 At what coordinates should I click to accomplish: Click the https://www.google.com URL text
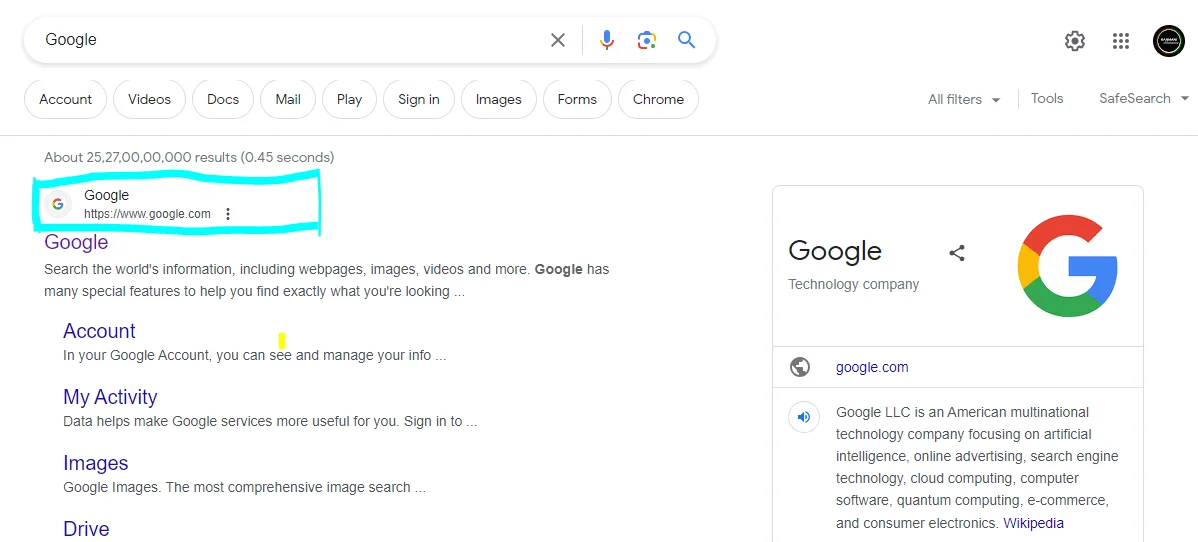click(x=147, y=214)
